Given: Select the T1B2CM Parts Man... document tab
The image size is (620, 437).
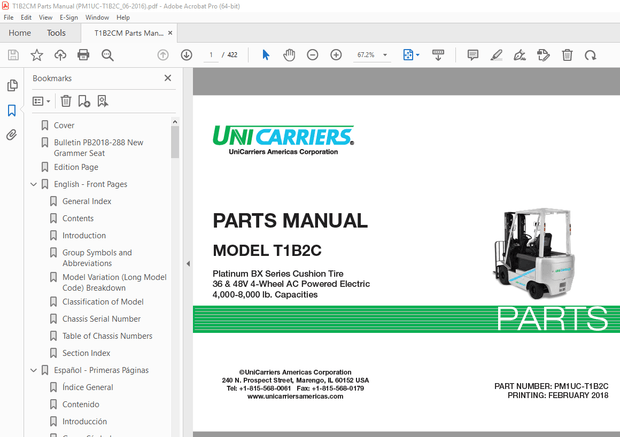Looking at the screenshot, I should pyautogui.click(x=129, y=33).
